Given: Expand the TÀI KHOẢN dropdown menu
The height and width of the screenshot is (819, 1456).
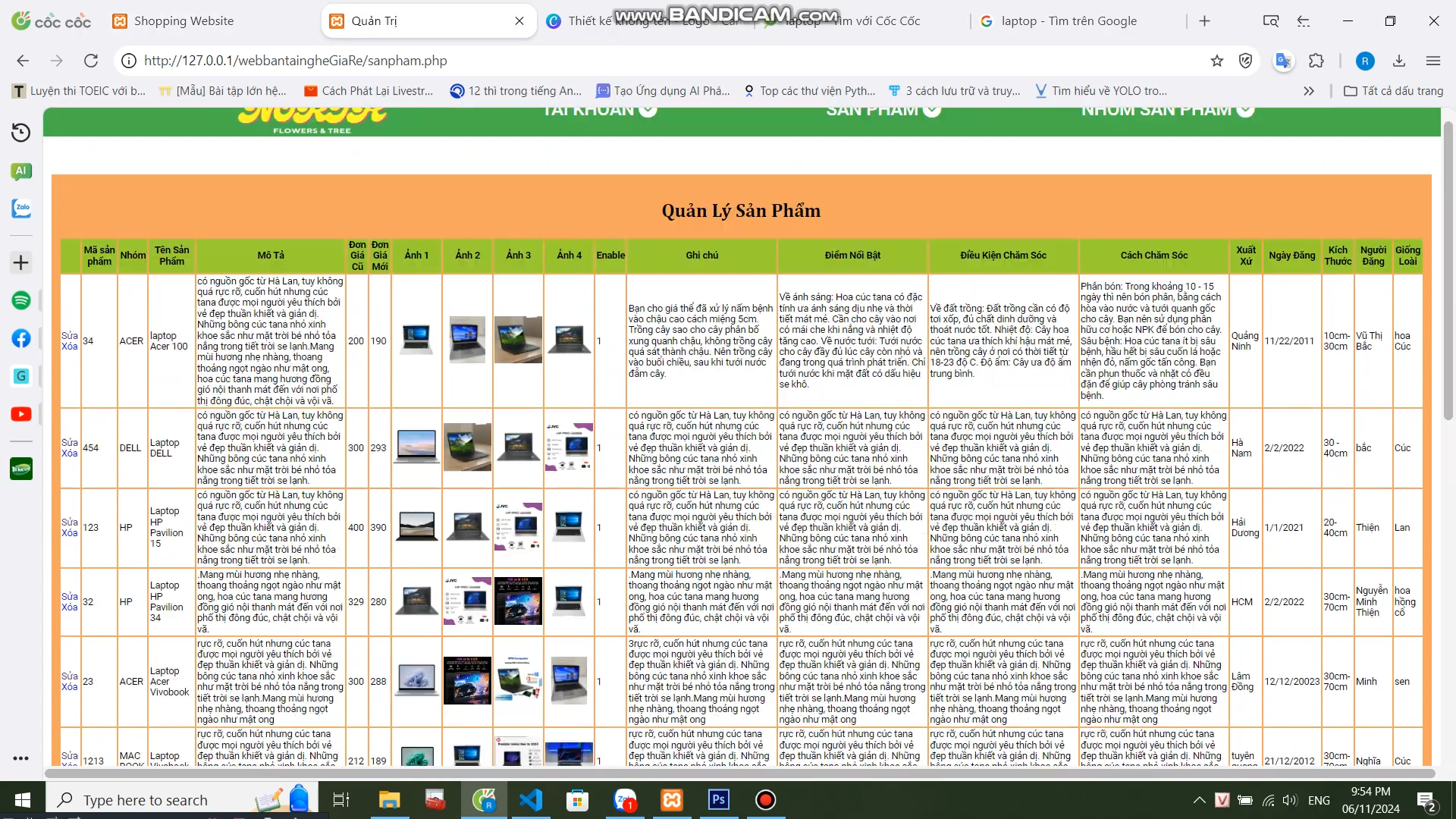Looking at the screenshot, I should [599, 110].
